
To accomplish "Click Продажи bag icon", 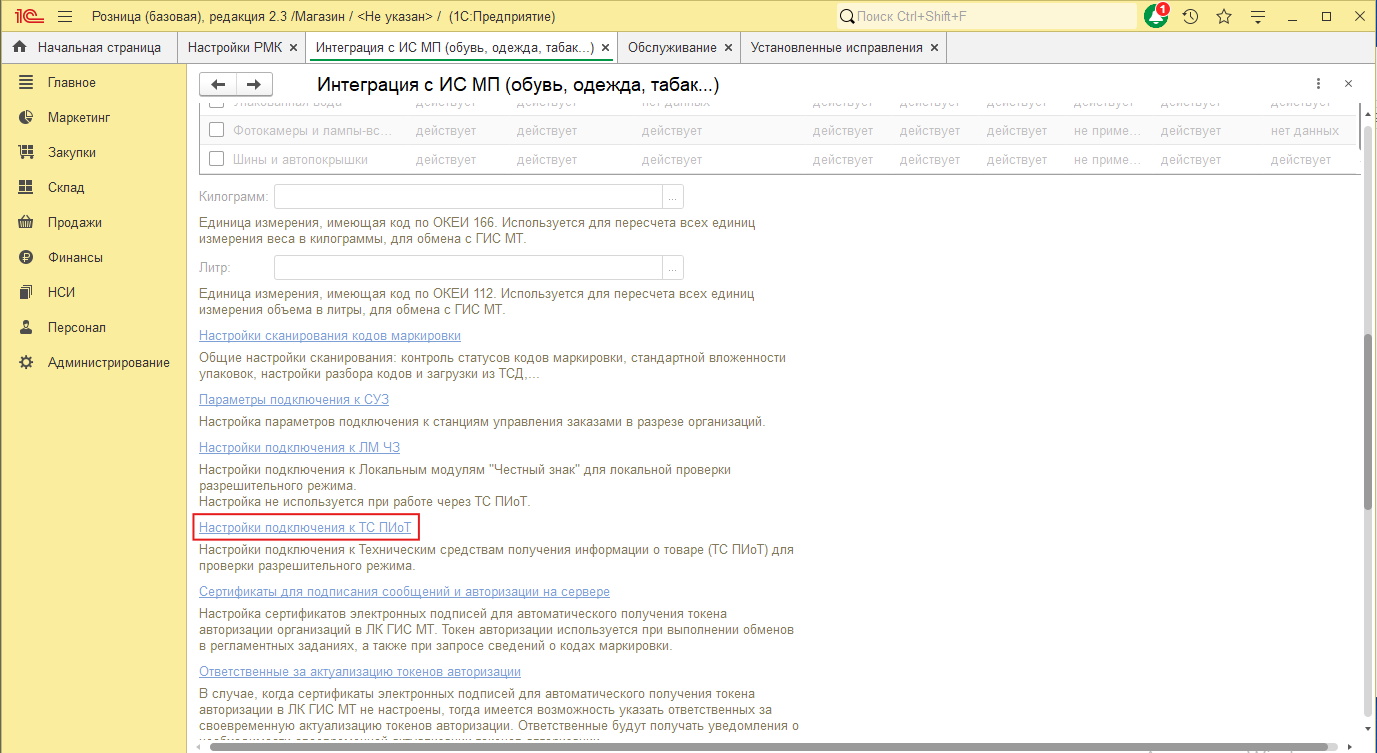I will pos(27,222).
